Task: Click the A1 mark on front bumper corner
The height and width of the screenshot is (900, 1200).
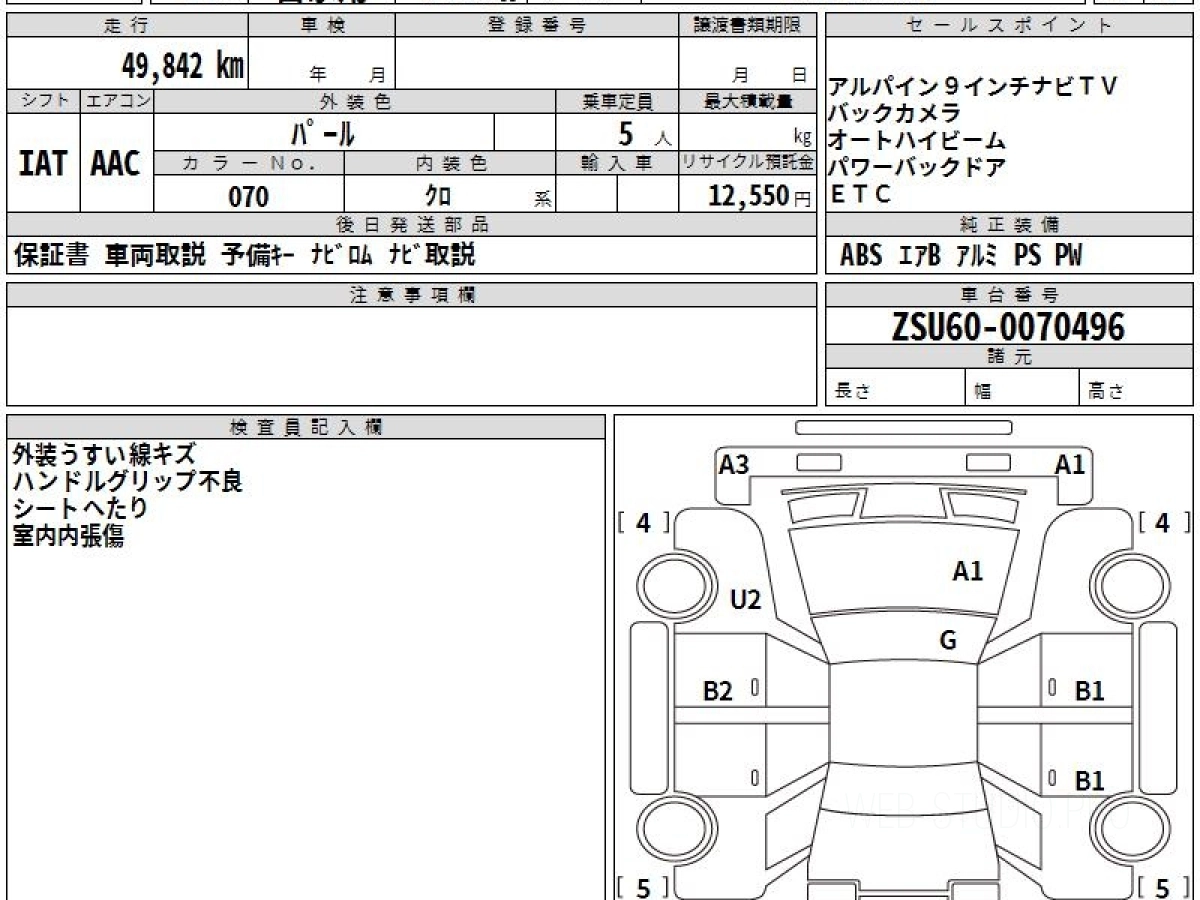Action: click(x=1070, y=464)
